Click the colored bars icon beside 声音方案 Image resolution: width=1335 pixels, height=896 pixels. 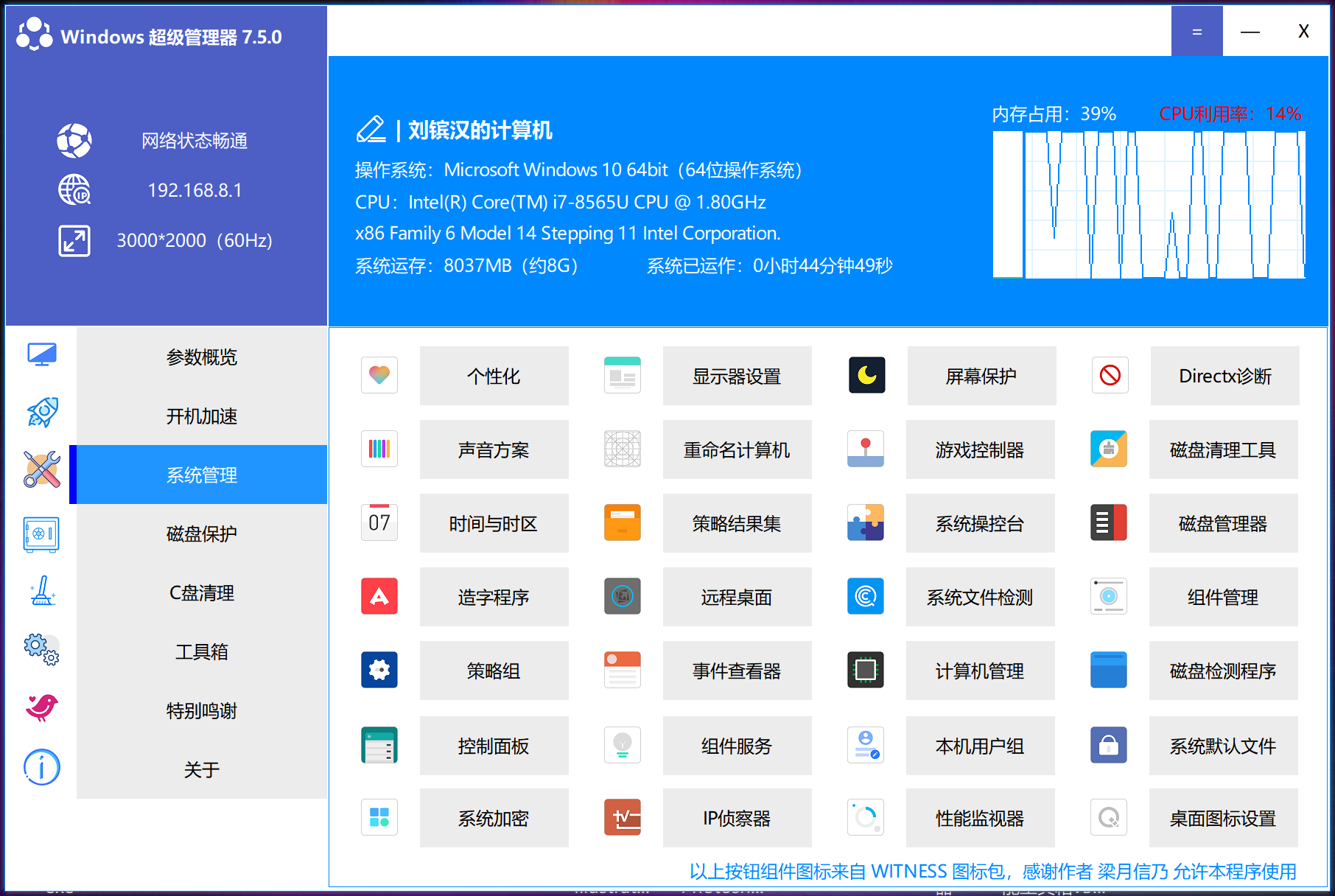tap(379, 449)
